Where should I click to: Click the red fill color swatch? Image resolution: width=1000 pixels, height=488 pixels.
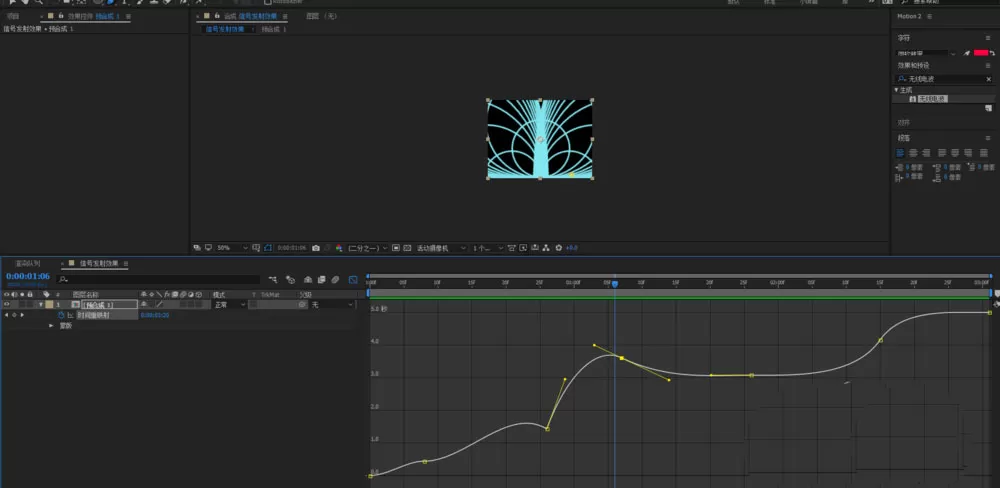click(981, 53)
